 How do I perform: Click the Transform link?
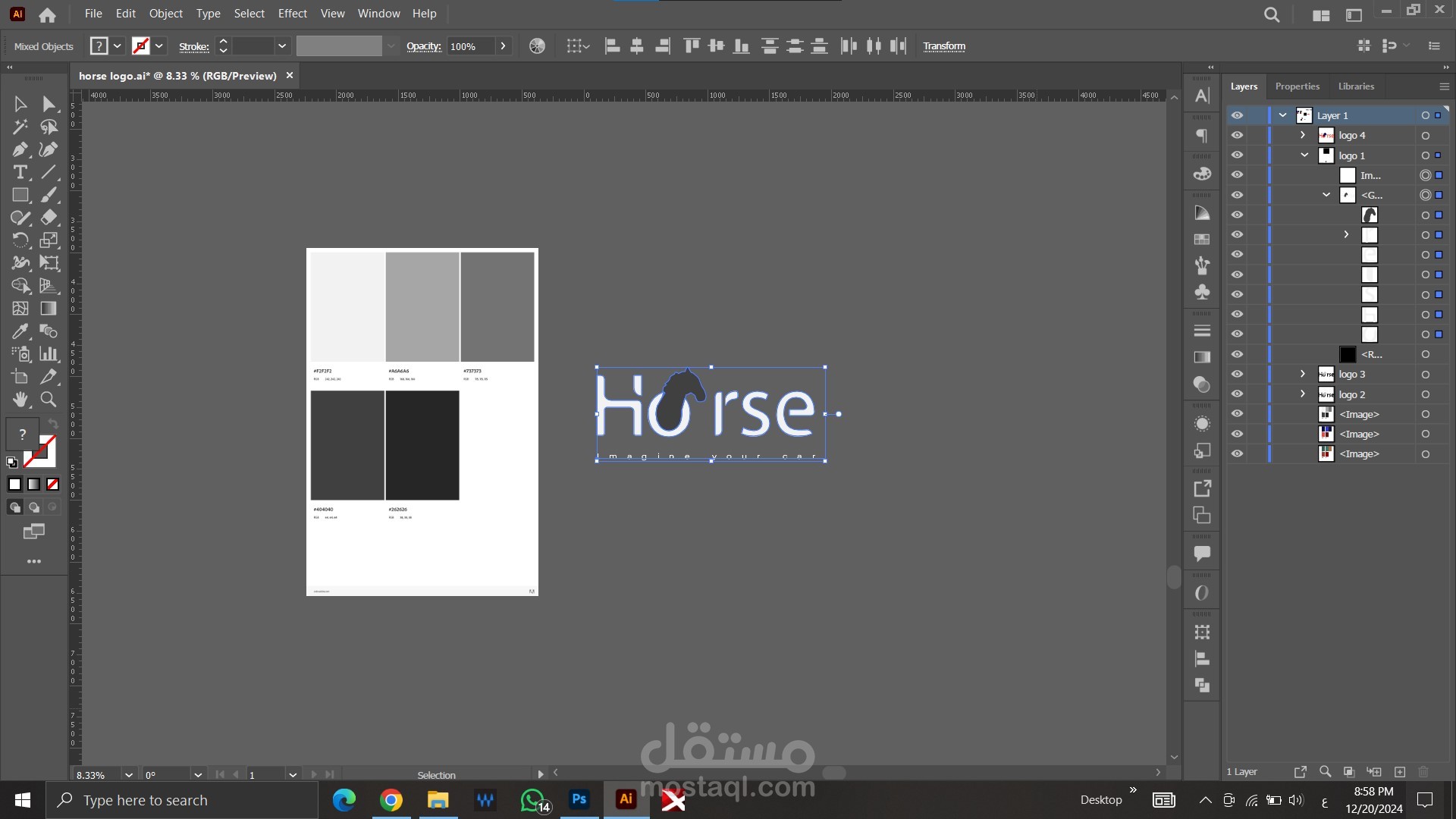pos(943,46)
